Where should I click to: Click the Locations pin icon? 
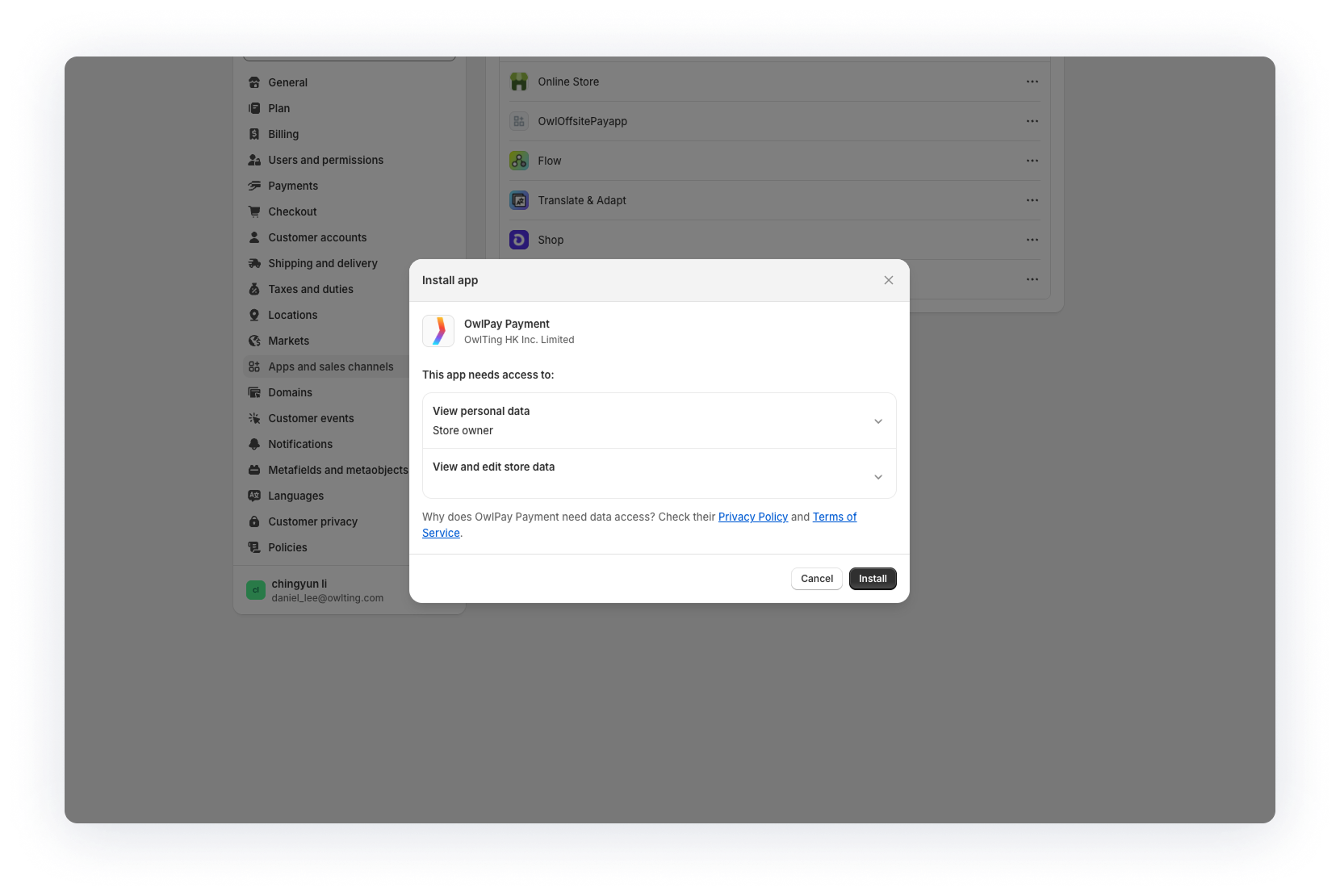(254, 315)
